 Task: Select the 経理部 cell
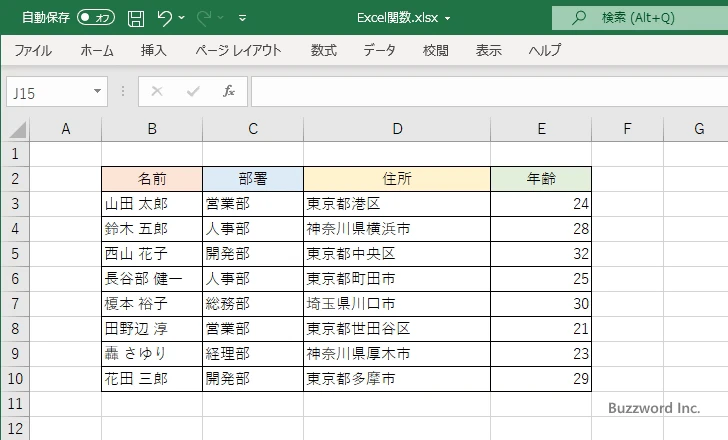[x=253, y=354]
